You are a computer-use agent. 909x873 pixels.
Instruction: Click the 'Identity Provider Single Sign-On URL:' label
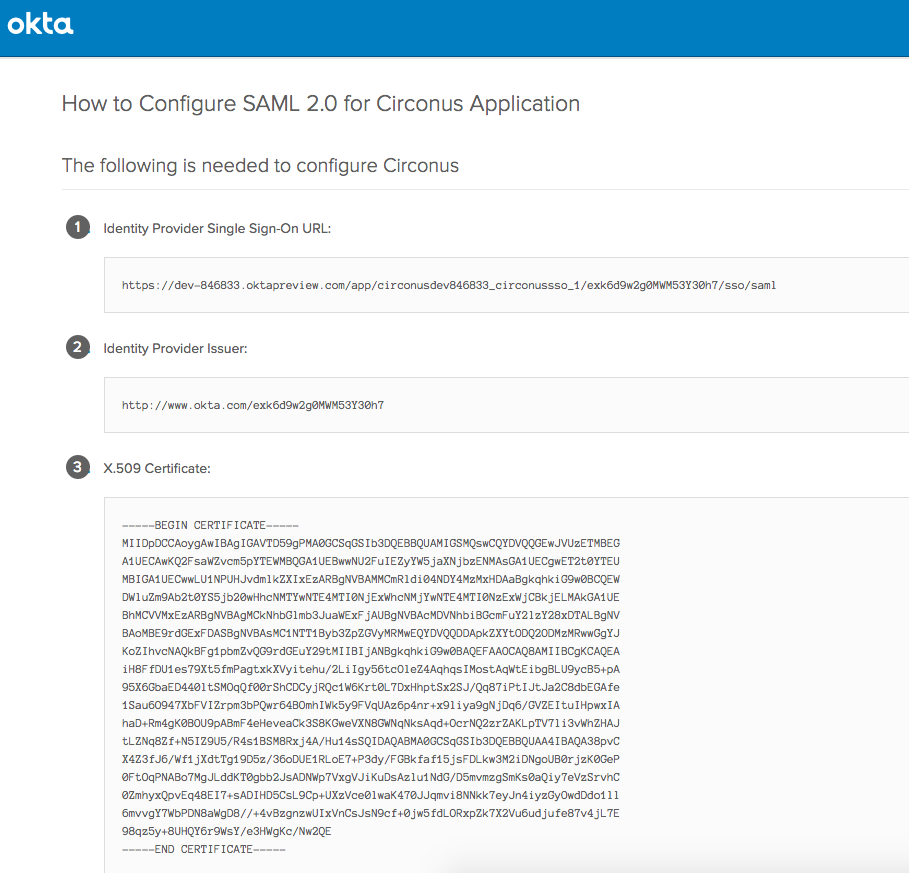pyautogui.click(x=217, y=228)
